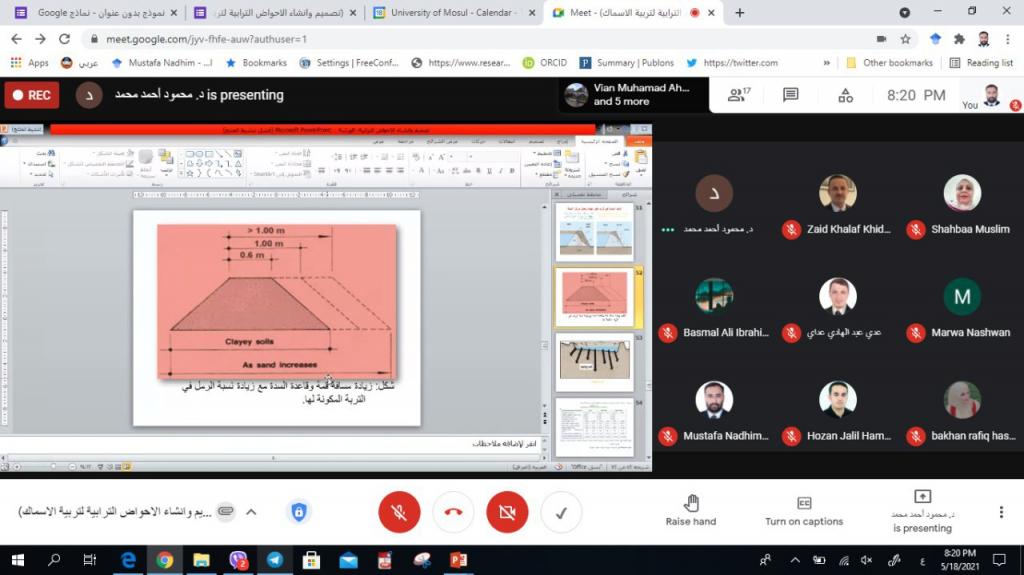Open the Activities panel icon
The image size is (1024, 575).
coord(845,95)
